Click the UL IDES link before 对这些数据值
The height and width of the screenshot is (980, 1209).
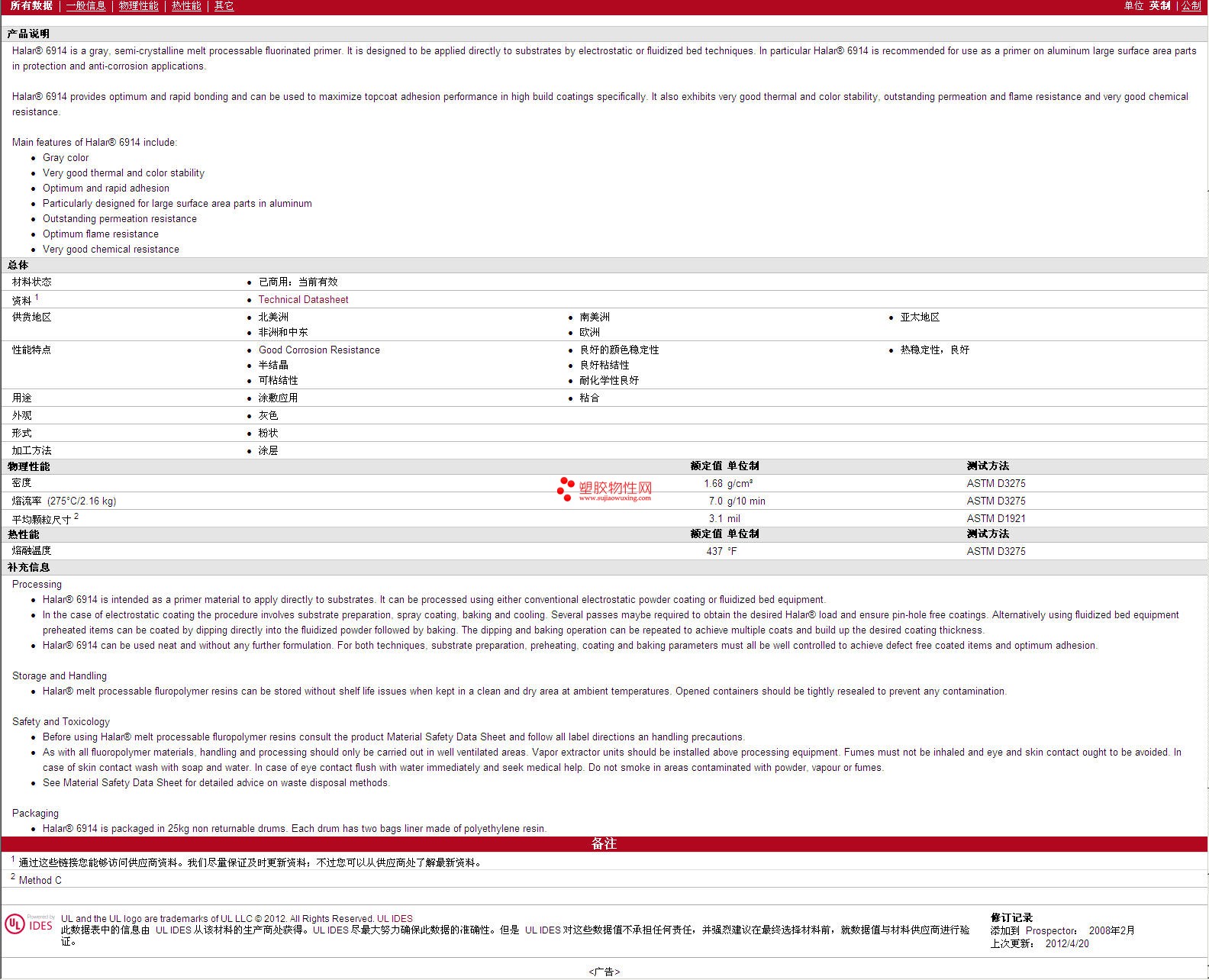pyautogui.click(x=543, y=930)
